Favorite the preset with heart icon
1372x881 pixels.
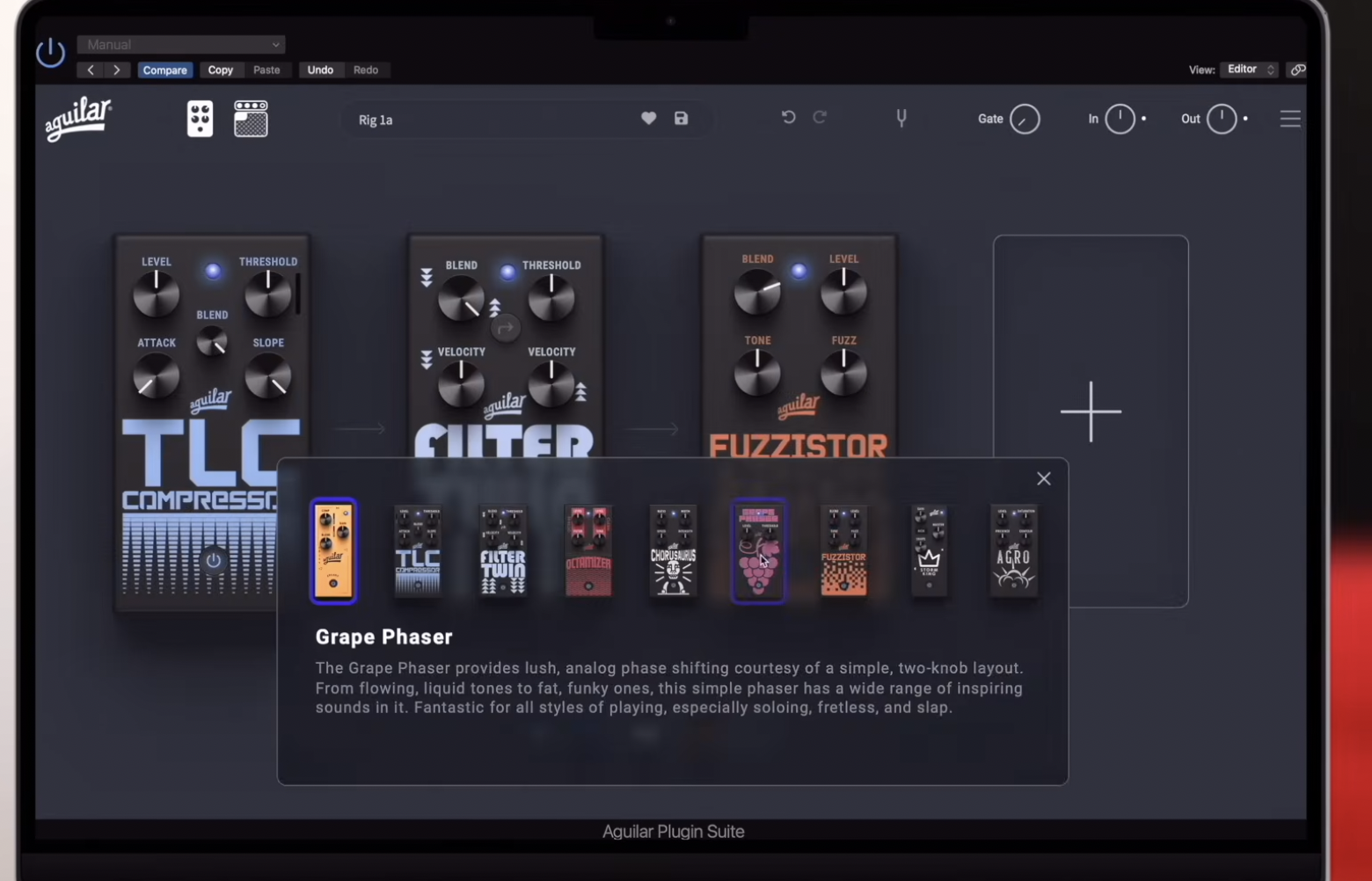coord(648,118)
